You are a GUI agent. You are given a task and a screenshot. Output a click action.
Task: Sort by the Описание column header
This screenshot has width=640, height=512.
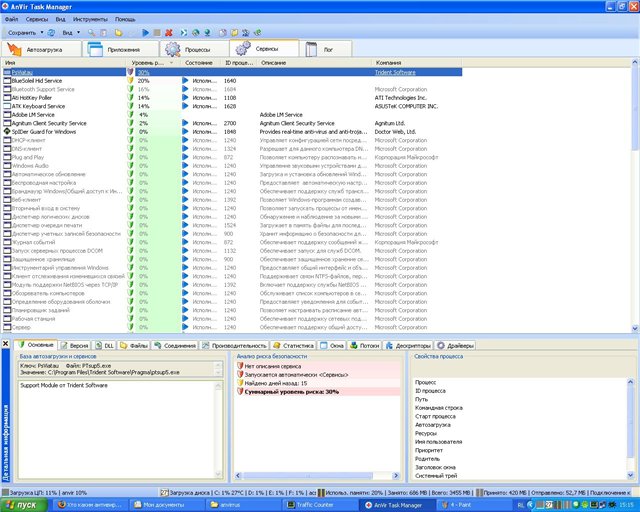(315, 63)
